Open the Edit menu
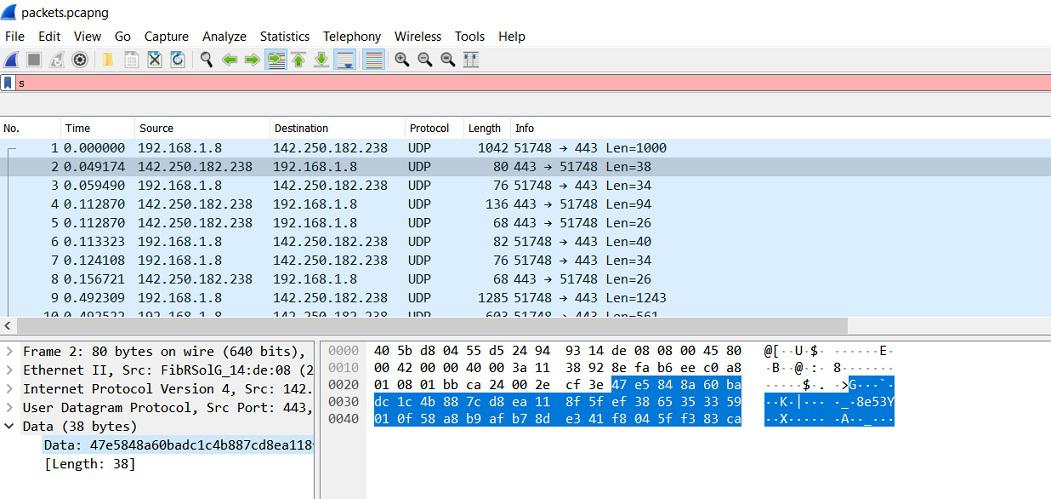Screen dimensions: 1051x499 (x=50, y=36)
